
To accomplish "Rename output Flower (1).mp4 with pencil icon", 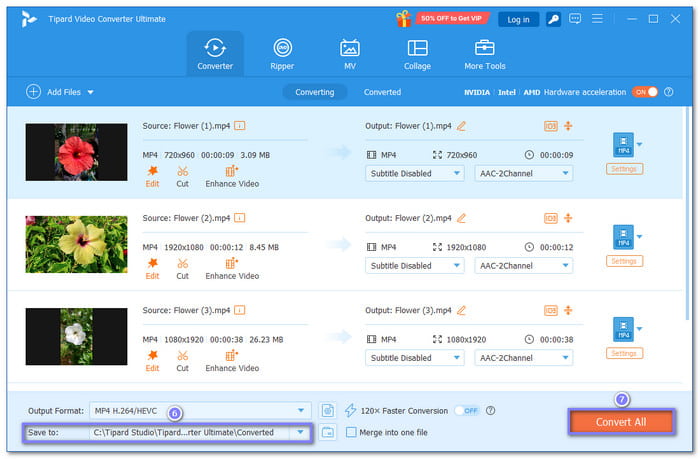I will point(461,126).
